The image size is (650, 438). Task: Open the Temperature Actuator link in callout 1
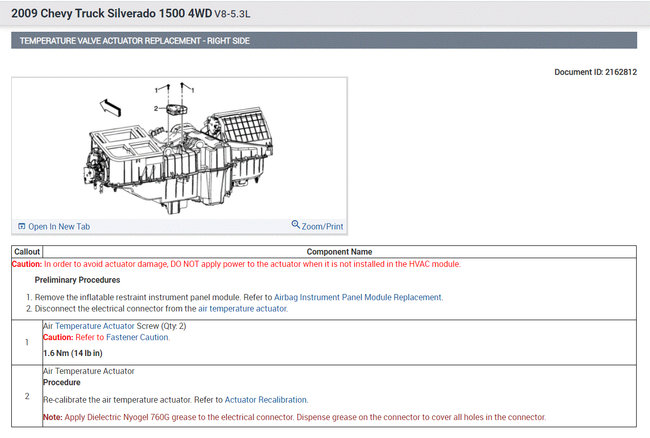[95, 326]
